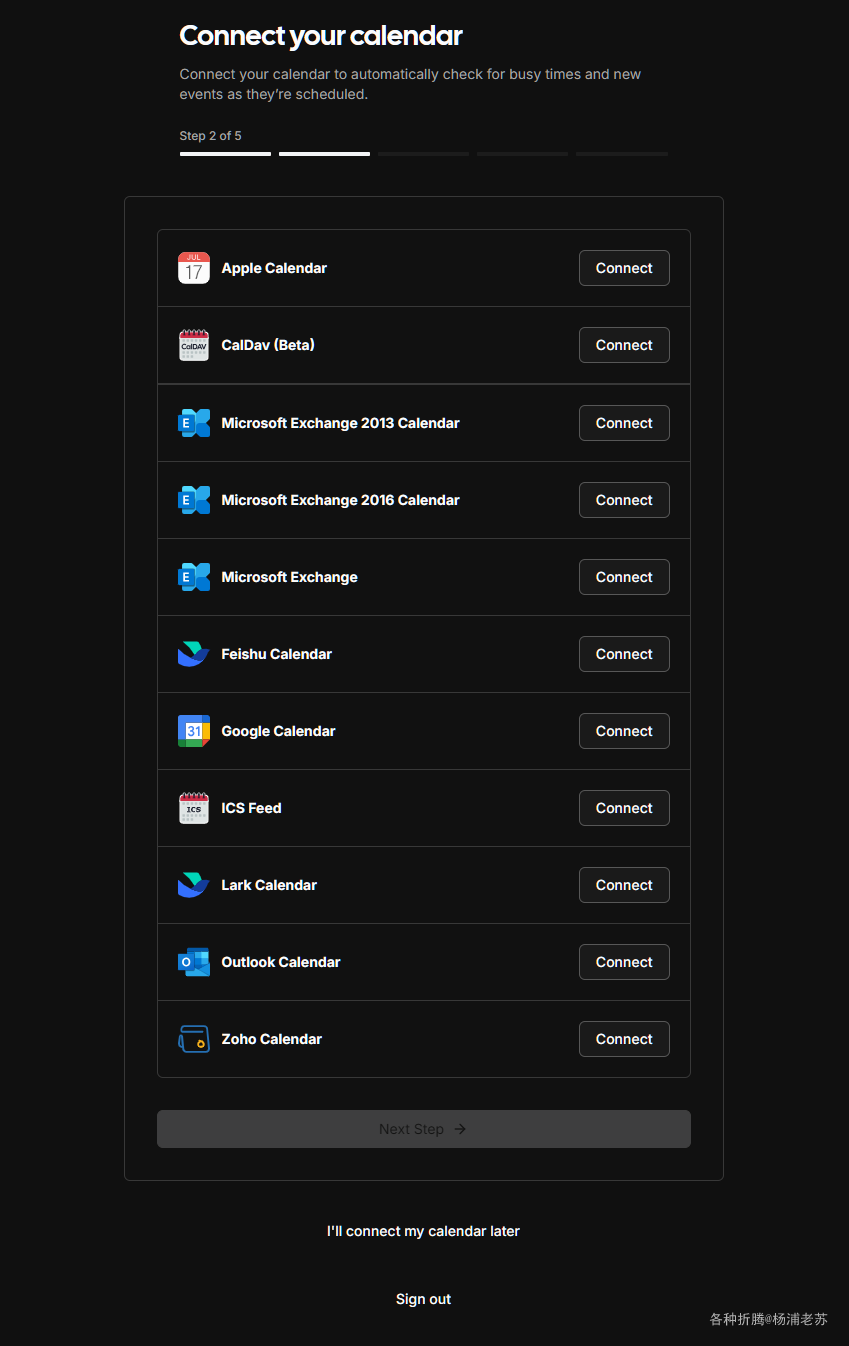Click the Zoho Calendar icon

194,1039
